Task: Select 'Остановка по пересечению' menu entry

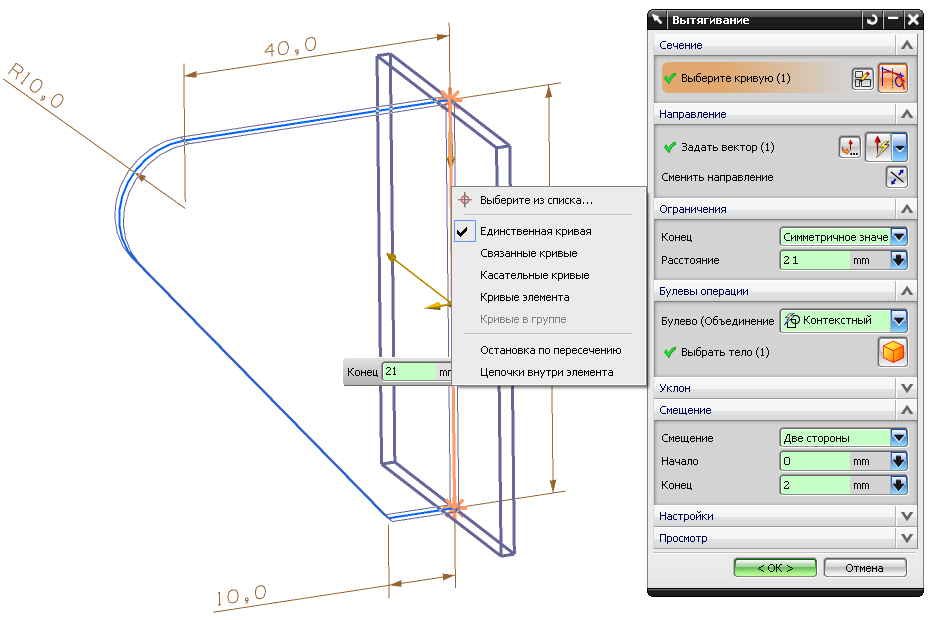Action: pos(550,350)
